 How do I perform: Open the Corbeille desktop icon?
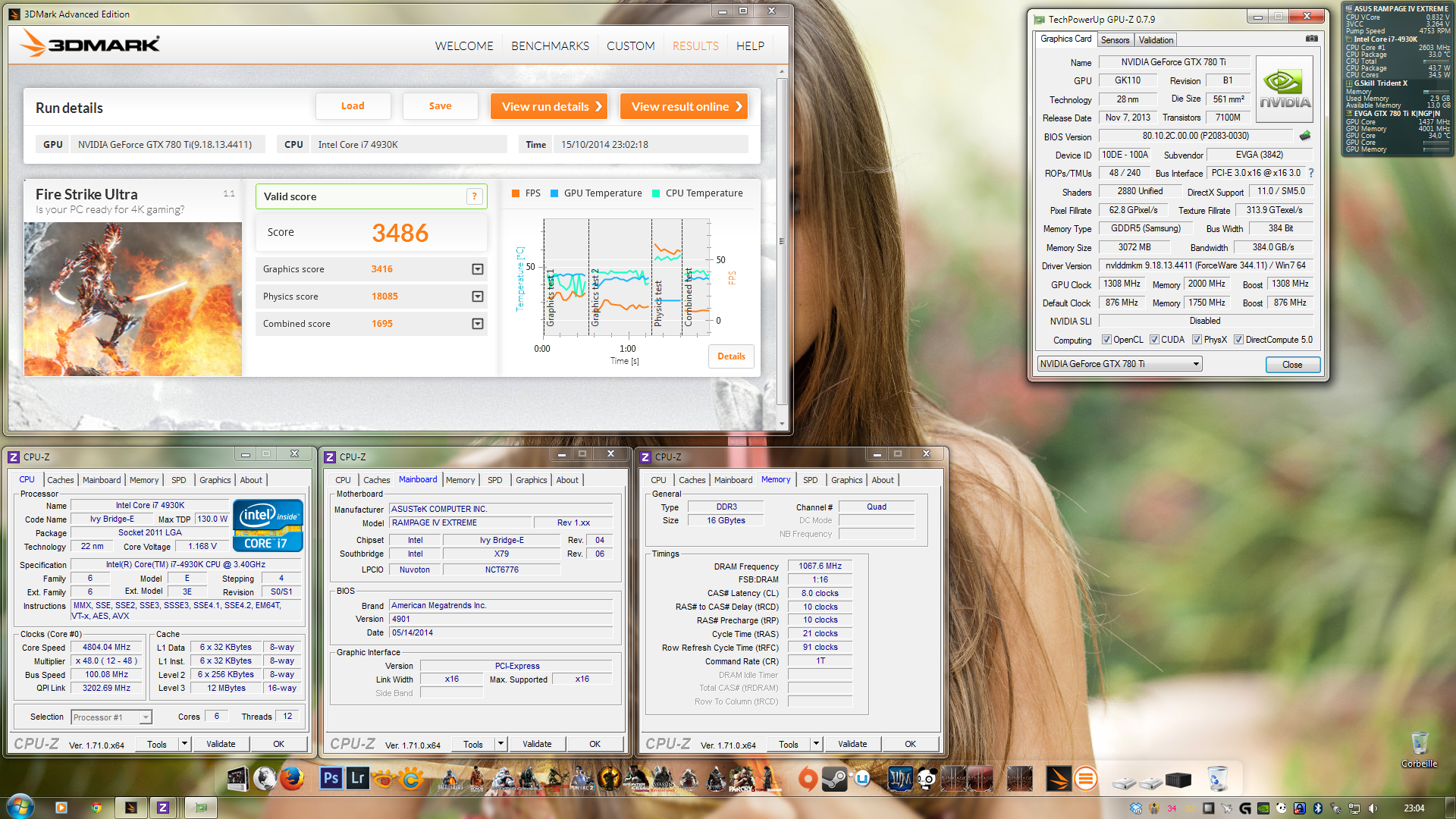point(1419,751)
